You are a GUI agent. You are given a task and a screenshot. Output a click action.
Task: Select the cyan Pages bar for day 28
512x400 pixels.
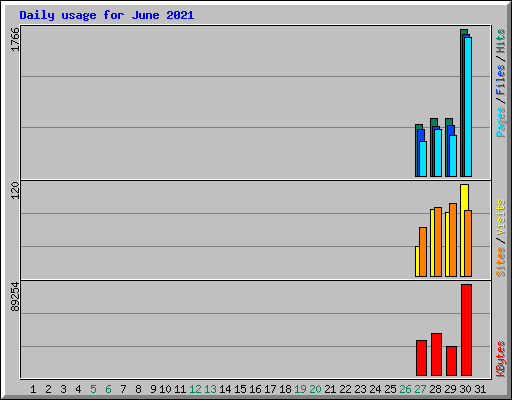pyautogui.click(x=438, y=153)
